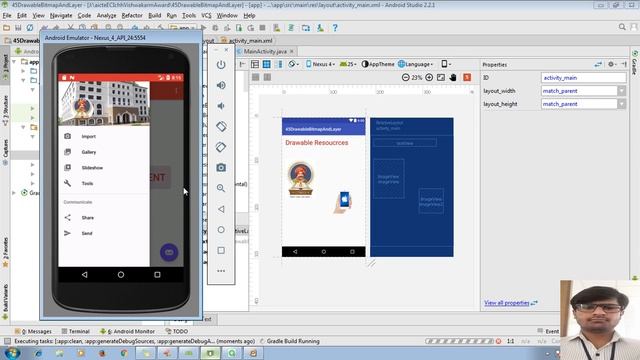
Task: Click the Sync project toolbar icon
Action: coord(30,28)
